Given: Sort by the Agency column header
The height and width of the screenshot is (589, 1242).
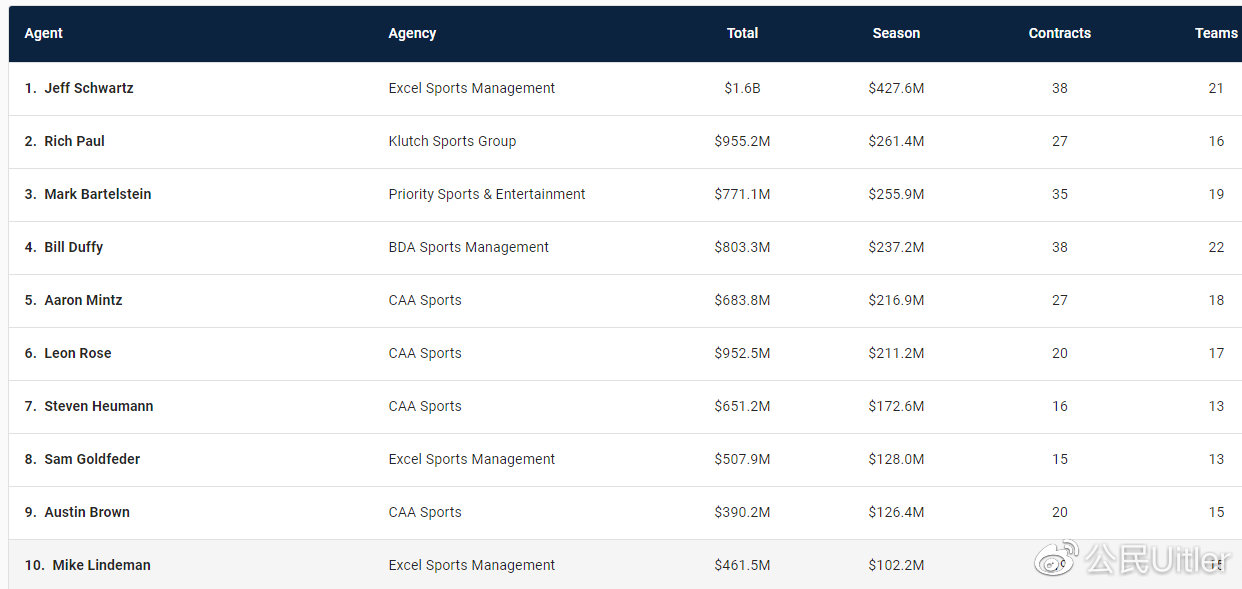Looking at the screenshot, I should tap(412, 33).
